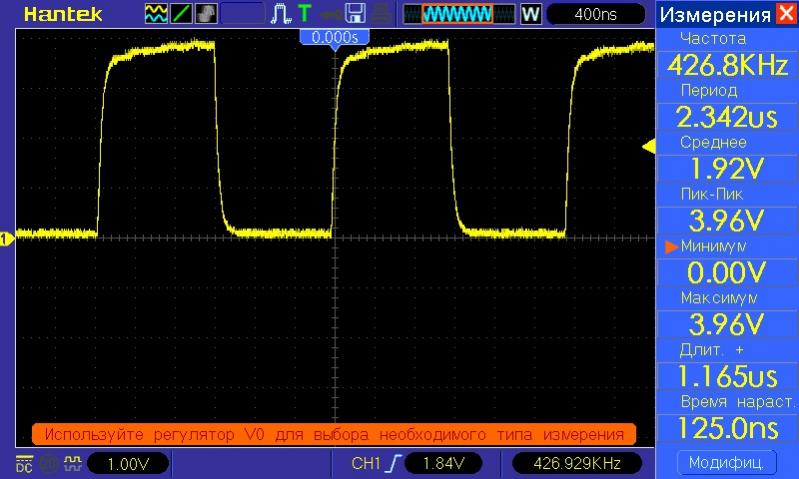
Task: Click the green diagonal line icon
Action: [181, 14]
